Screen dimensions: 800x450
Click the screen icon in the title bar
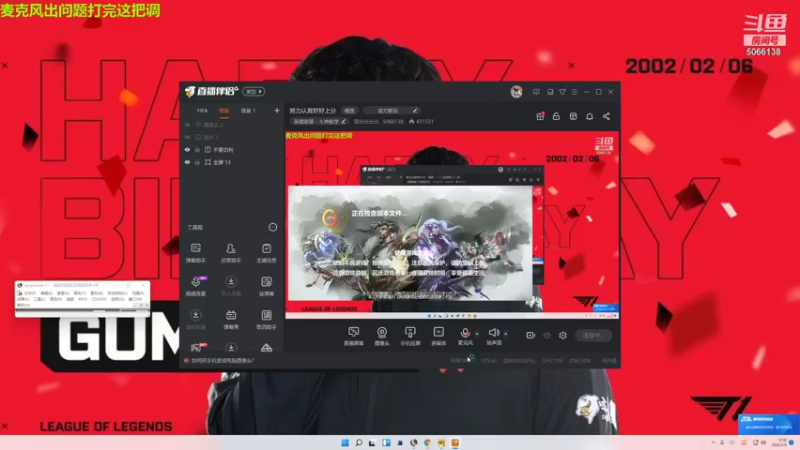point(550,92)
